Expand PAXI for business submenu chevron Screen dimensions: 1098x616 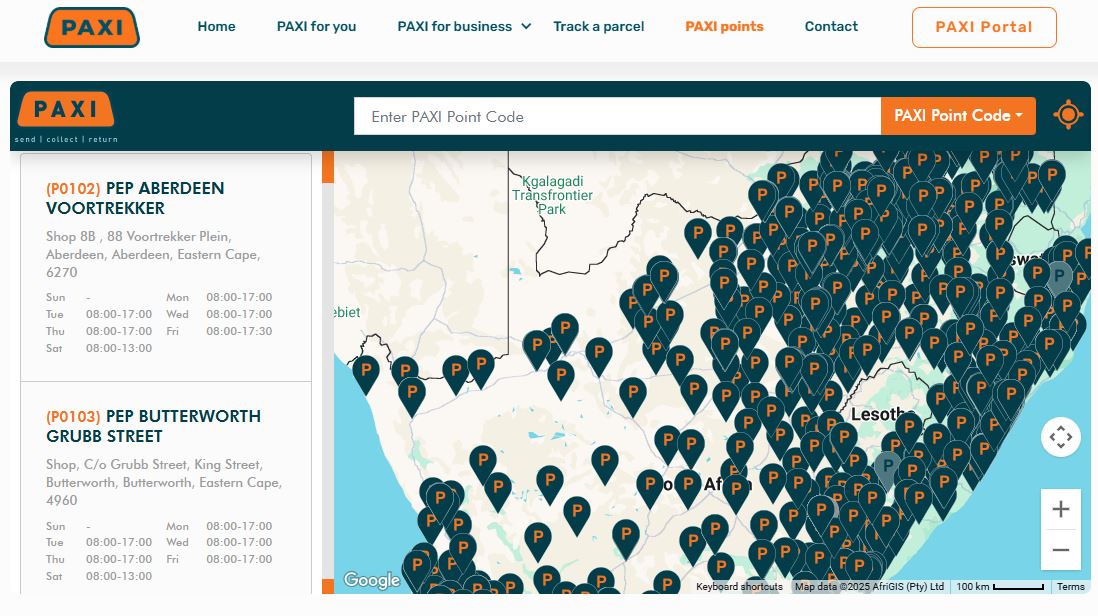[x=526, y=27]
